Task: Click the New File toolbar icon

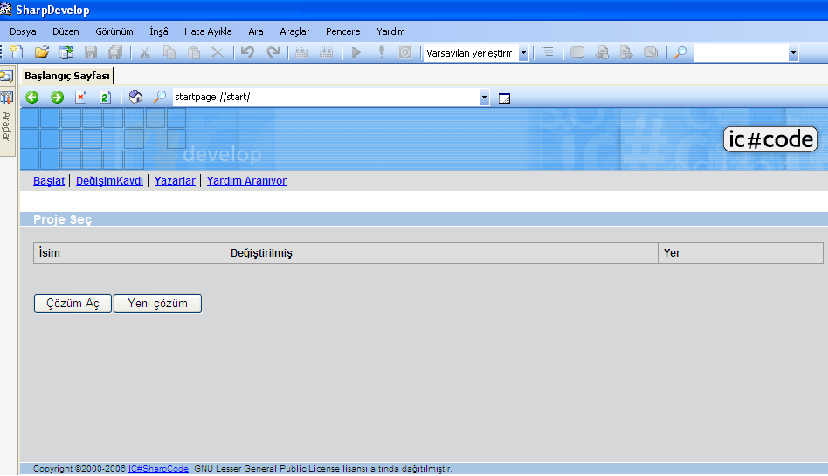Action: [x=17, y=52]
